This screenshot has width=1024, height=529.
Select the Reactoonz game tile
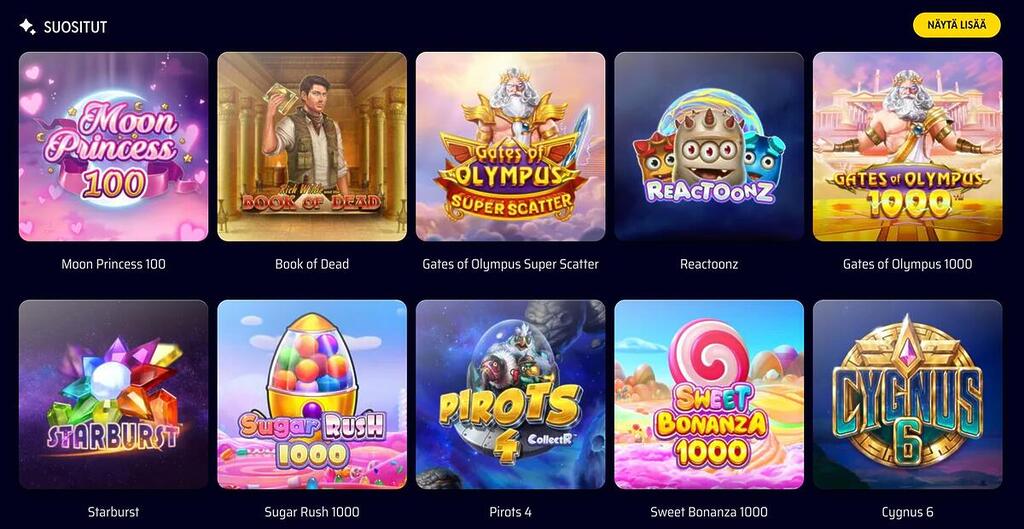709,147
